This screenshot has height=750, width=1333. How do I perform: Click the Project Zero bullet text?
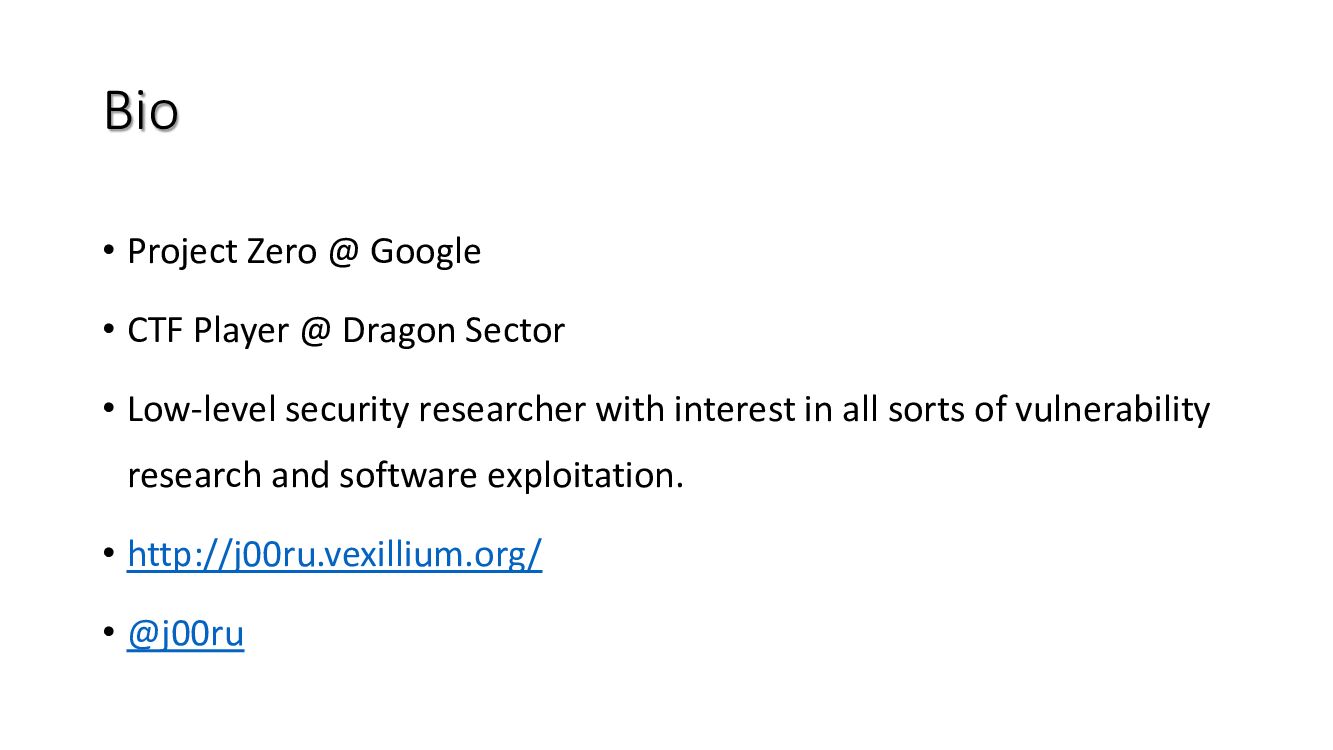coord(303,251)
